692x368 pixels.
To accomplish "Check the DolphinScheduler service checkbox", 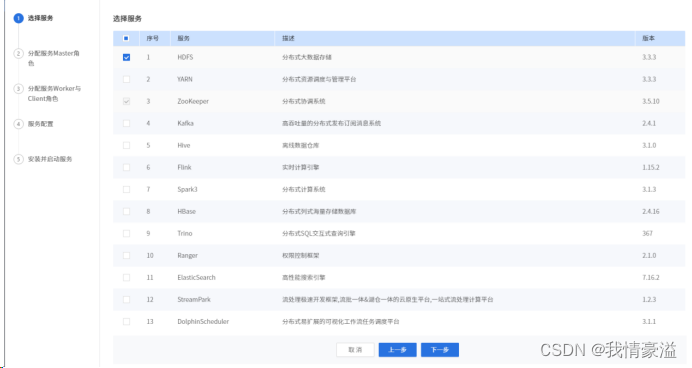I will [x=126, y=322].
